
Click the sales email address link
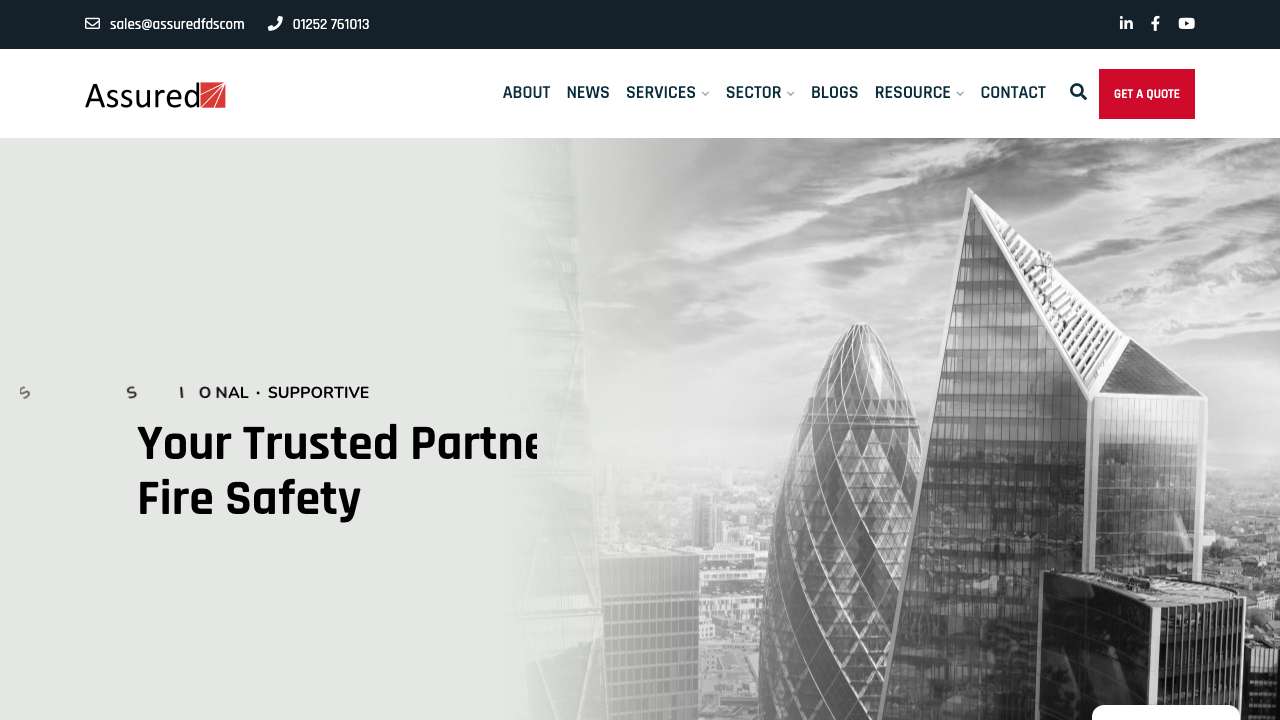pyautogui.click(x=177, y=24)
